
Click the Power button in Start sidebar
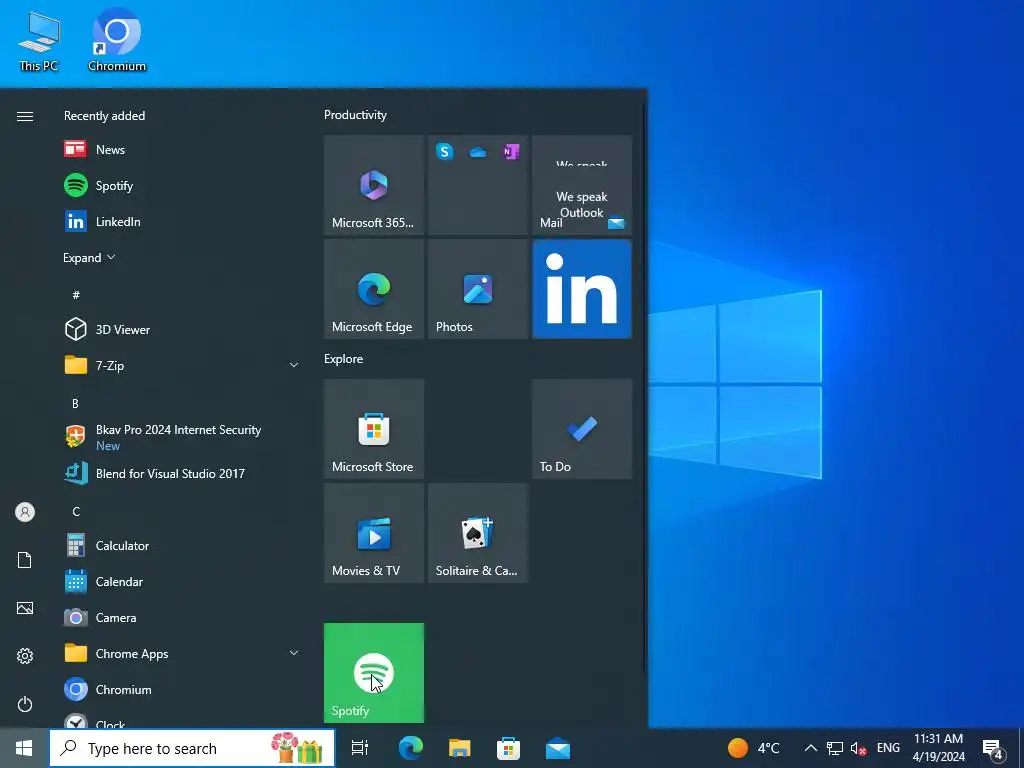pyautogui.click(x=25, y=704)
